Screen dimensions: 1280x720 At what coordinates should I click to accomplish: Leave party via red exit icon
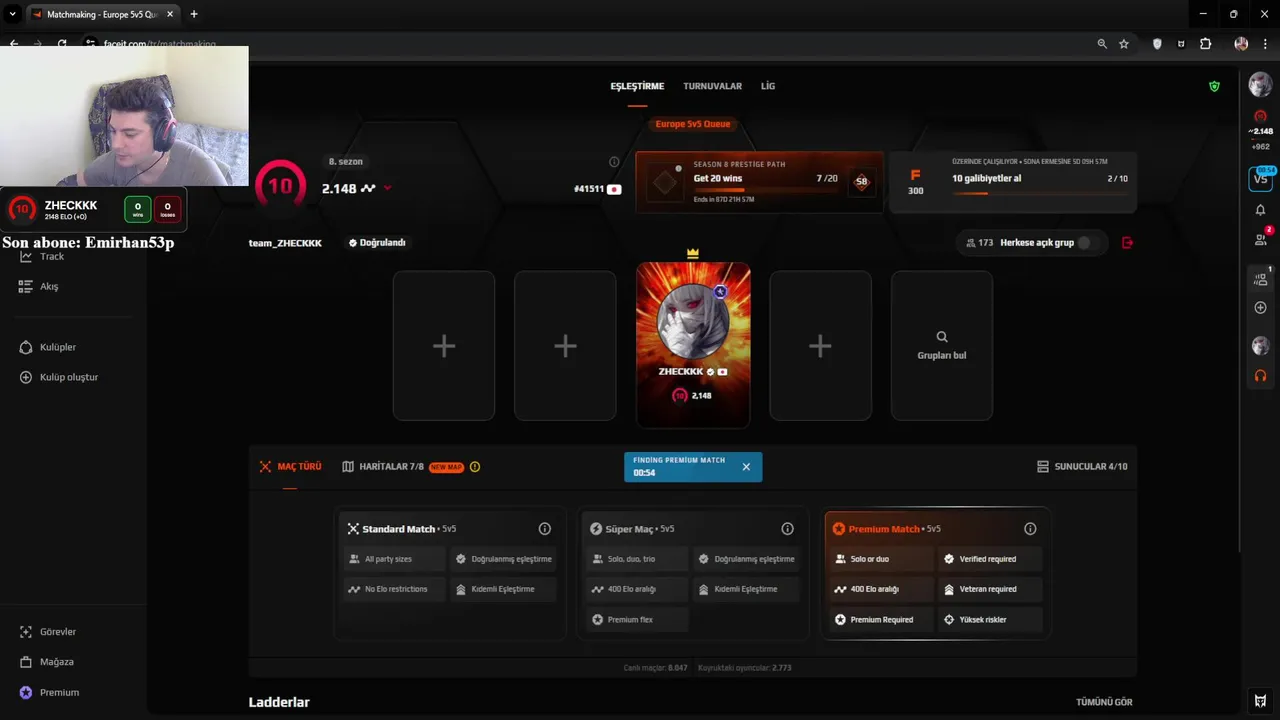tap(1128, 242)
